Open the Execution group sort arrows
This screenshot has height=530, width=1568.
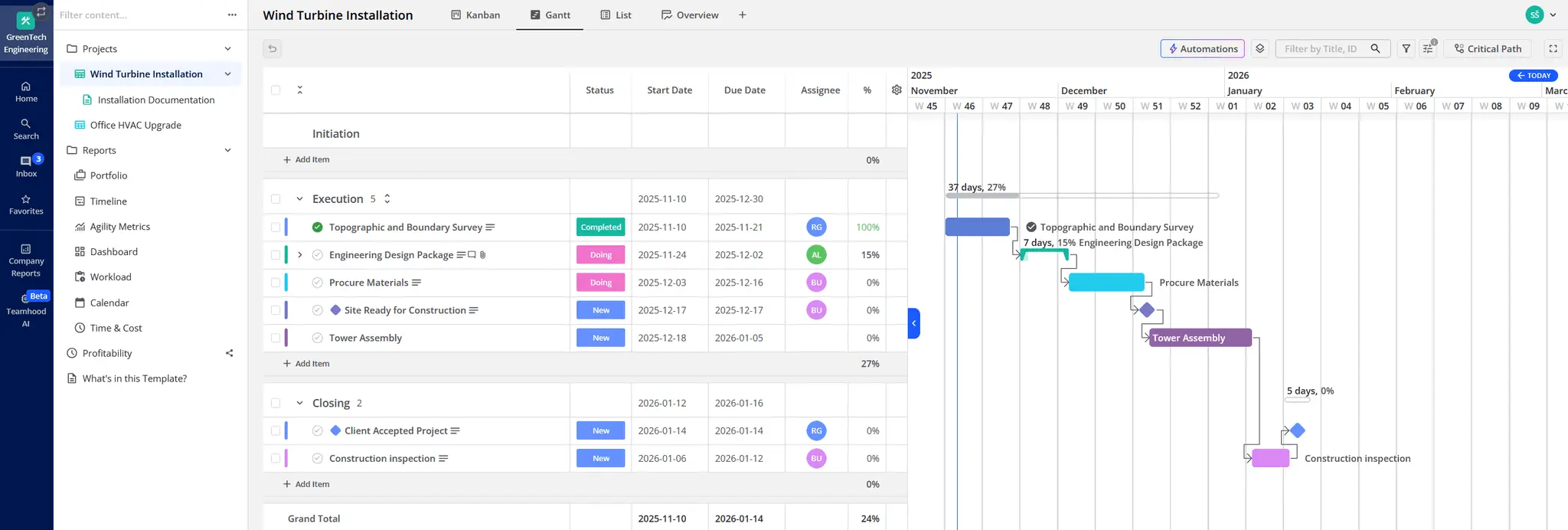[x=387, y=198]
